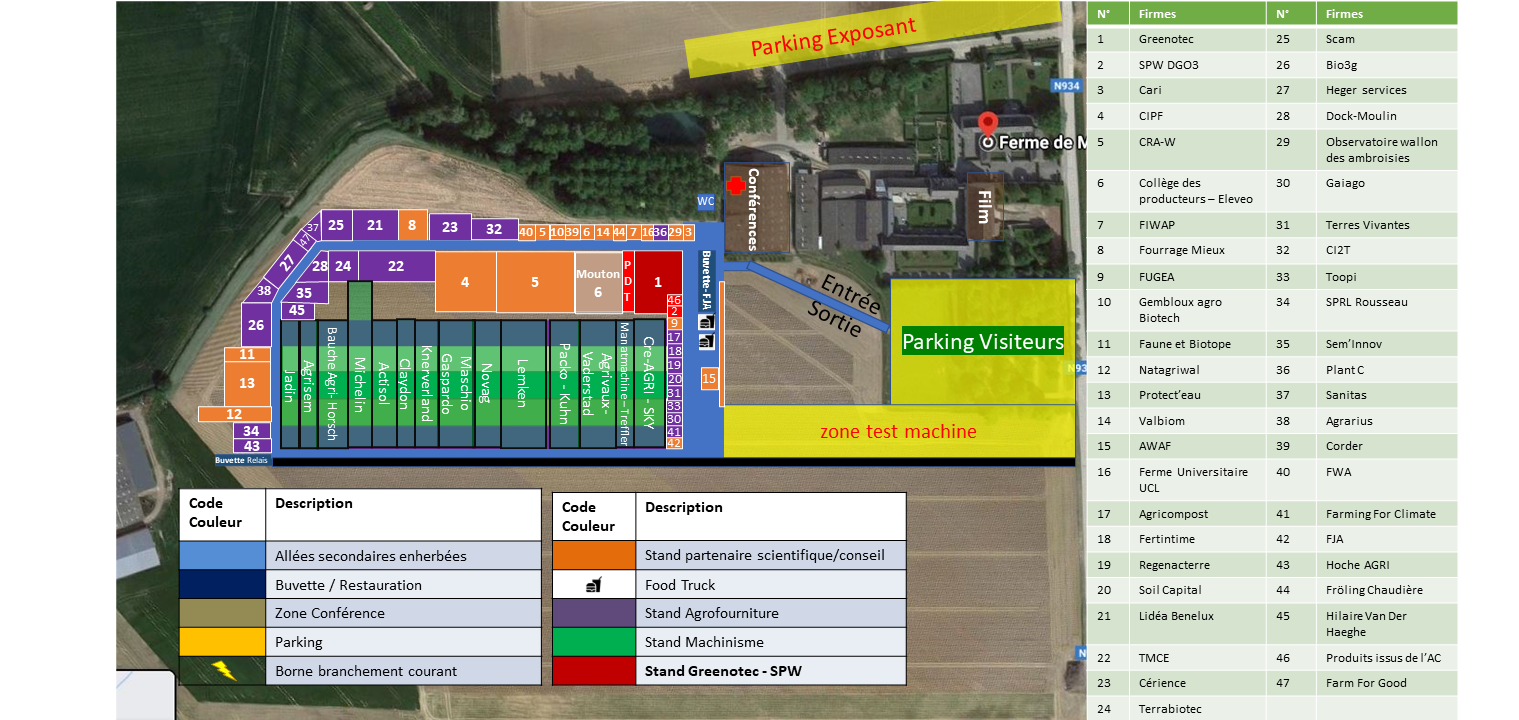Click the Buvette Relais label
The image size is (1519, 720).
click(243, 461)
